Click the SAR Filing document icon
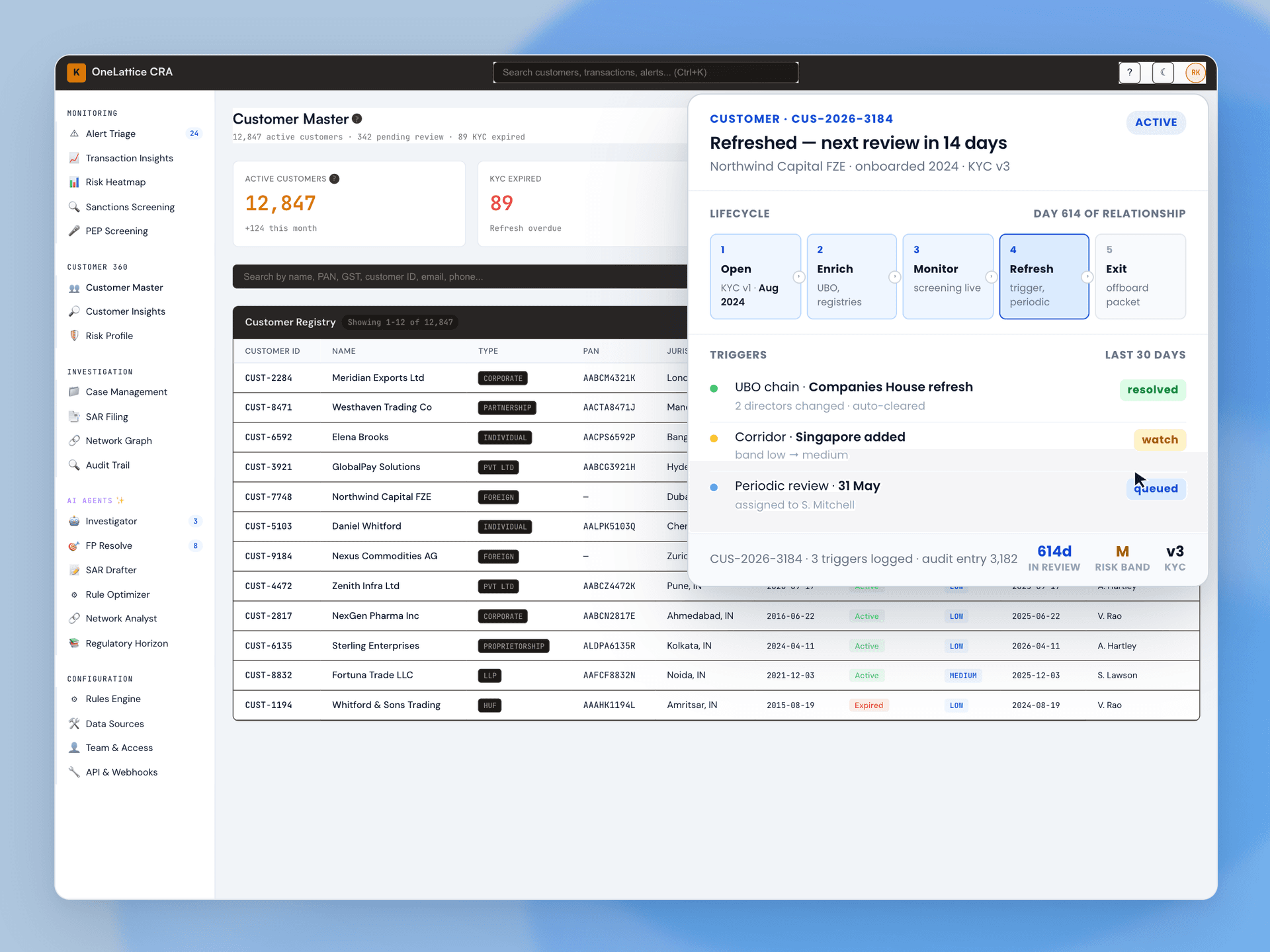Image resolution: width=1270 pixels, height=952 pixels. coord(74,416)
